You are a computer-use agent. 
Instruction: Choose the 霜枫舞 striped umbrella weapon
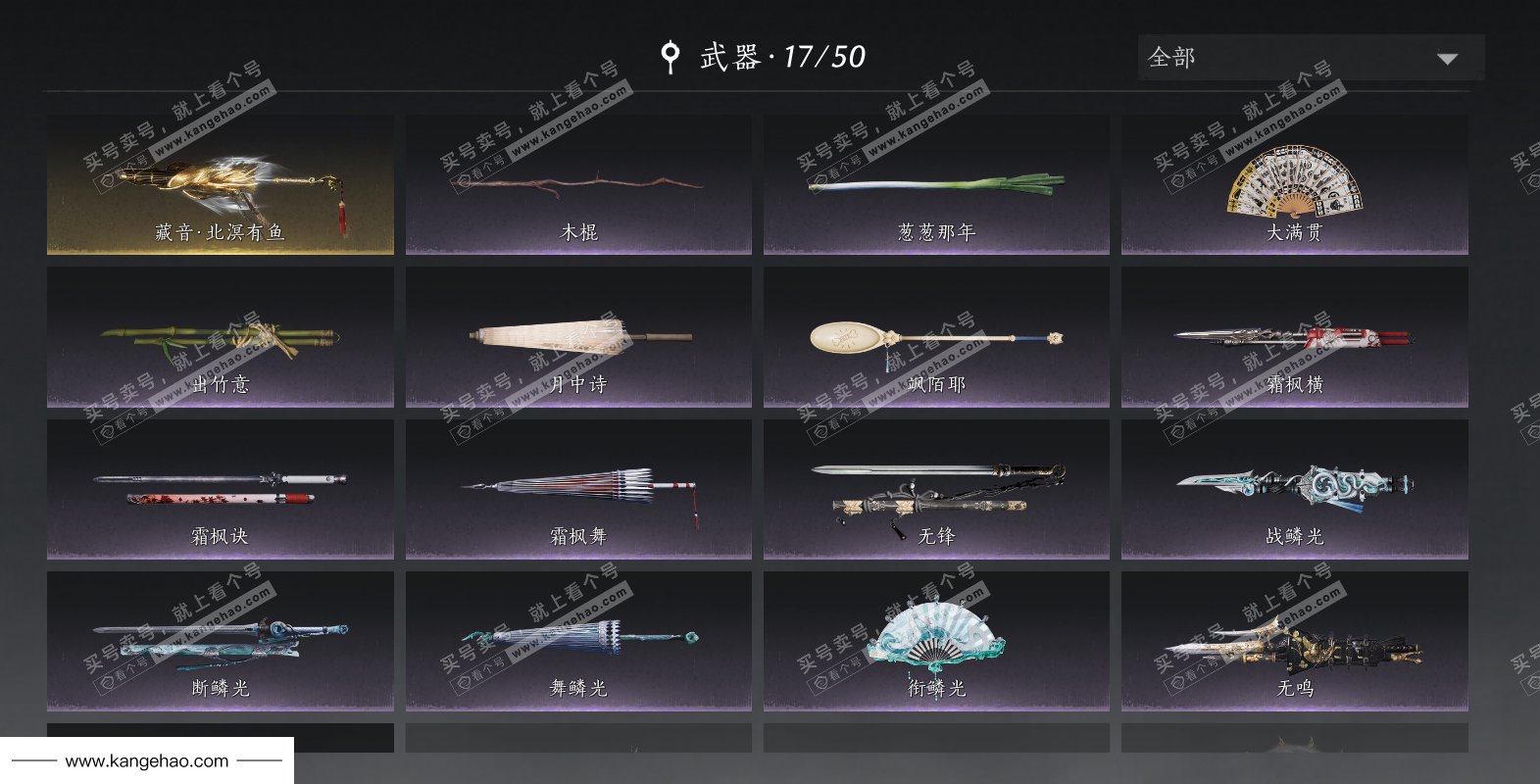click(578, 490)
